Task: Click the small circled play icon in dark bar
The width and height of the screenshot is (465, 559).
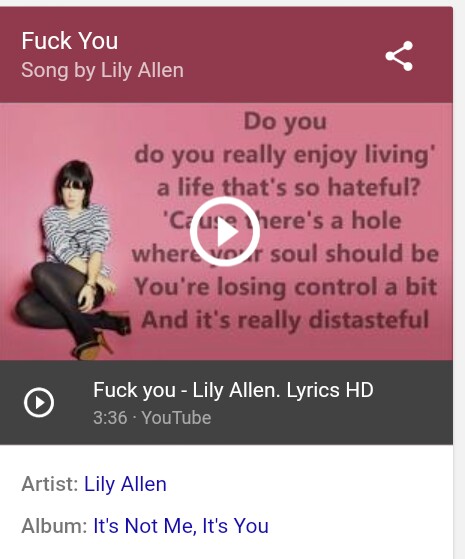Action: pos(39,402)
